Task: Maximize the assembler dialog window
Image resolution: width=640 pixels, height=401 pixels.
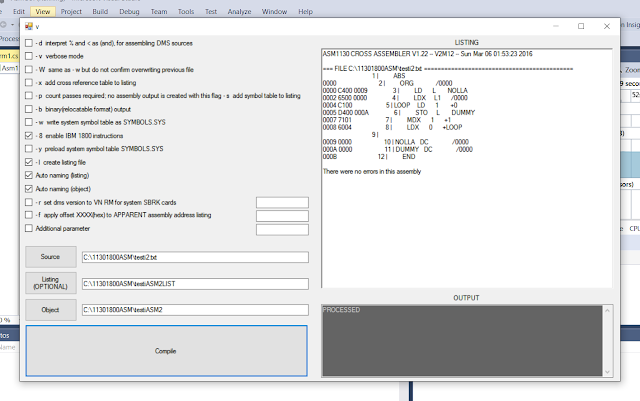Action: pos(581,26)
